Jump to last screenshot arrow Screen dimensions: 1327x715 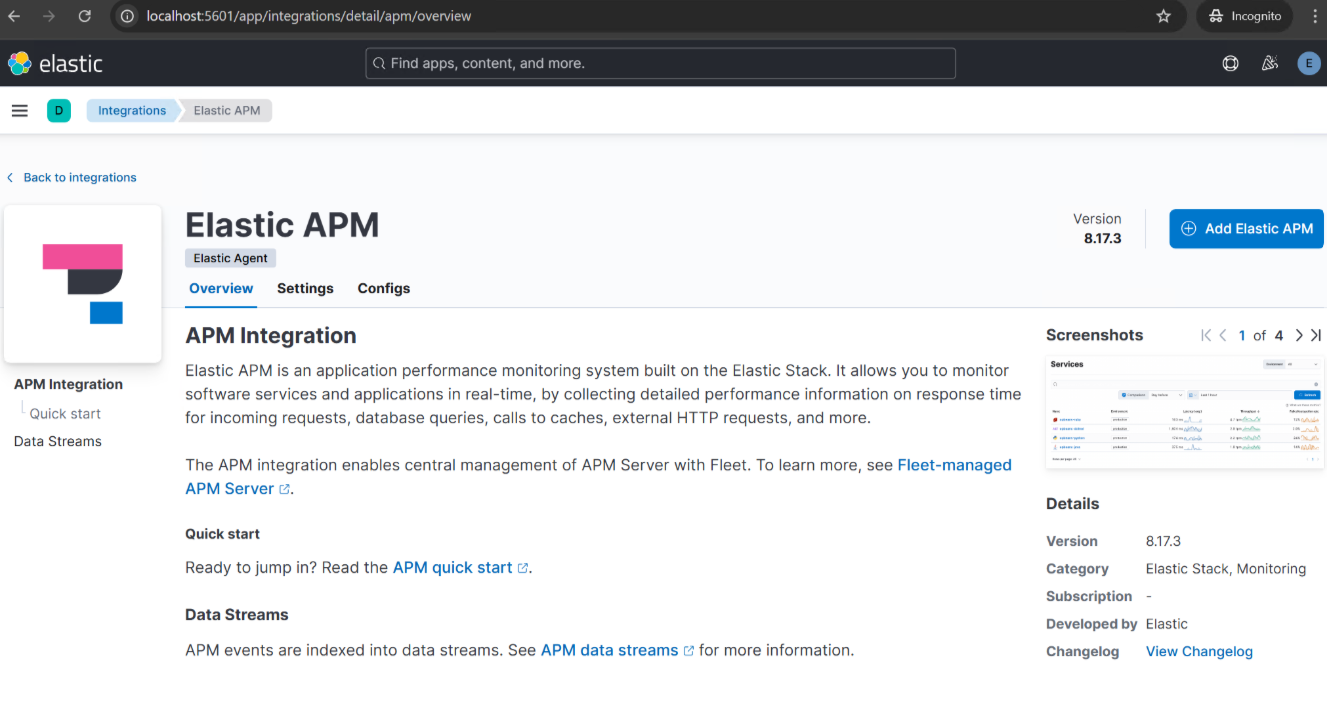click(1316, 336)
